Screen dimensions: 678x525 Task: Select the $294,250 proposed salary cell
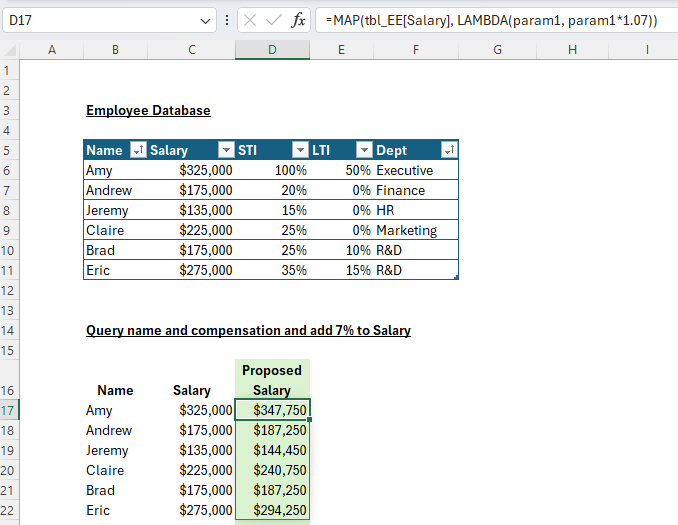pyautogui.click(x=272, y=510)
